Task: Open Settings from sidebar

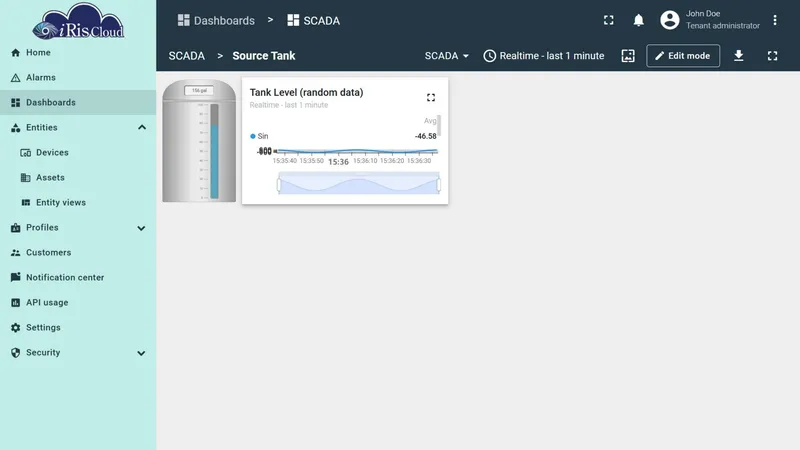Action: [78, 328]
